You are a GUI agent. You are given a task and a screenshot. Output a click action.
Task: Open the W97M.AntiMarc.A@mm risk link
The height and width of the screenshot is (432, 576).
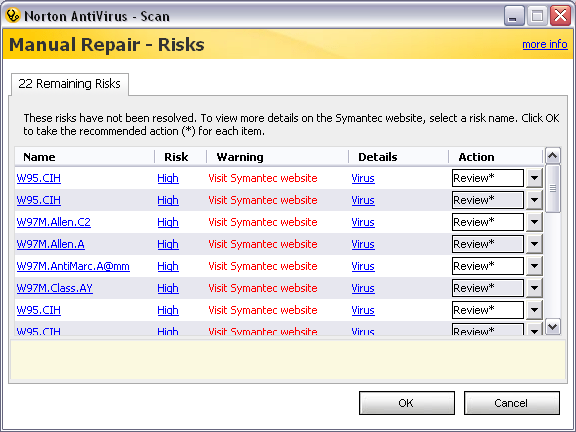pos(73,266)
